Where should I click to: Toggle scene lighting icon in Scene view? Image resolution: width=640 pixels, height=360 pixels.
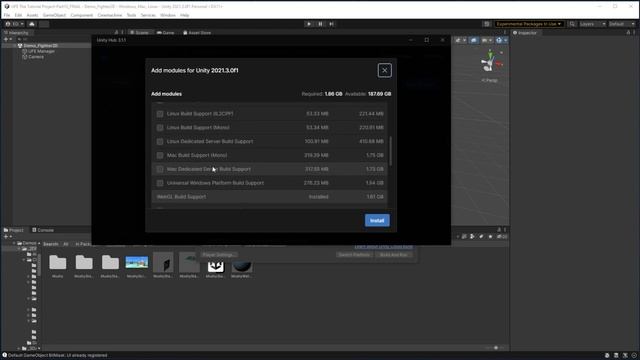tap(473, 40)
